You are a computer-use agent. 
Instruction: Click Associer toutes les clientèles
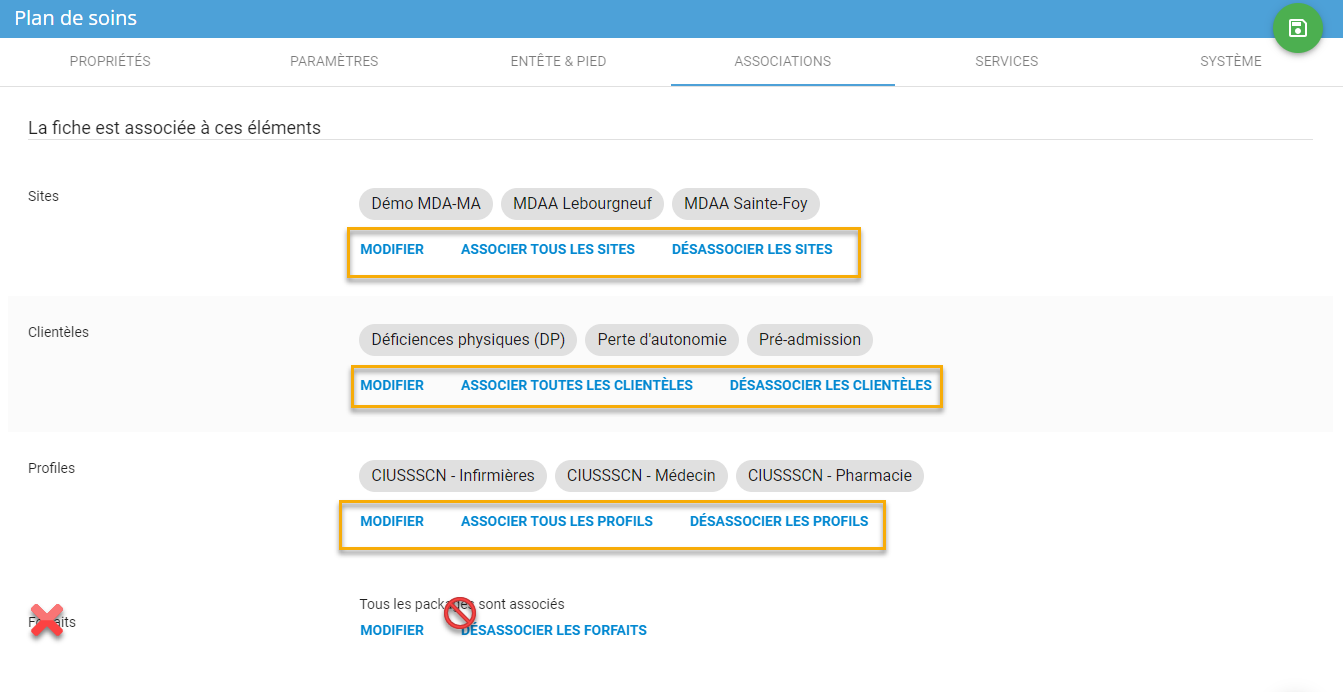[576, 385]
